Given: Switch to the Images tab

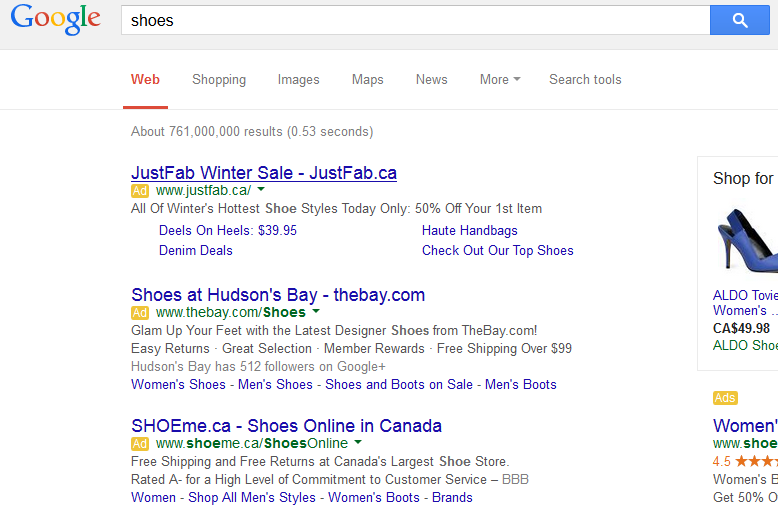Looking at the screenshot, I should click(x=299, y=80).
